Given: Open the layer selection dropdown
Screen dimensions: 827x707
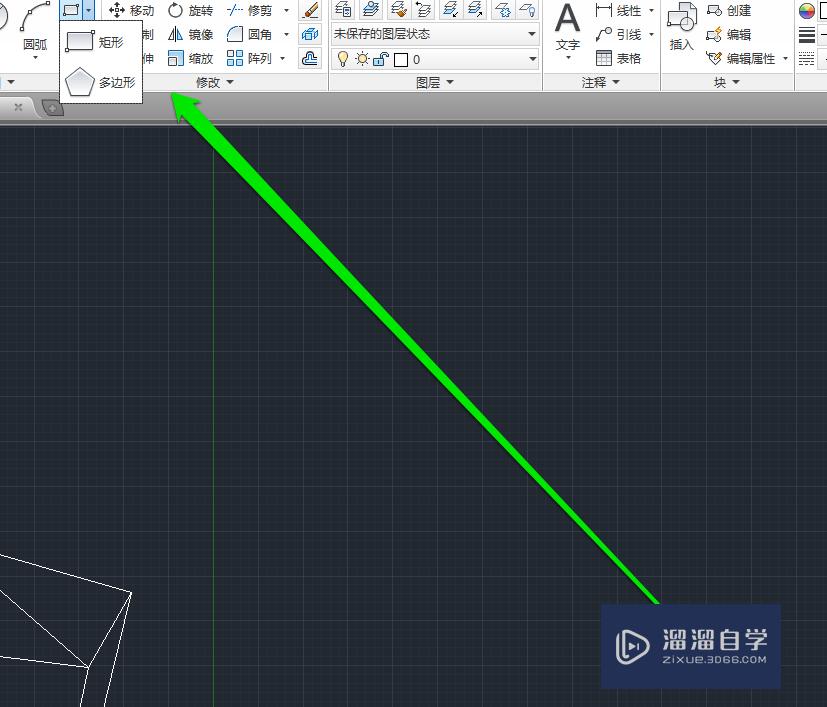Looking at the screenshot, I should coord(533,59).
